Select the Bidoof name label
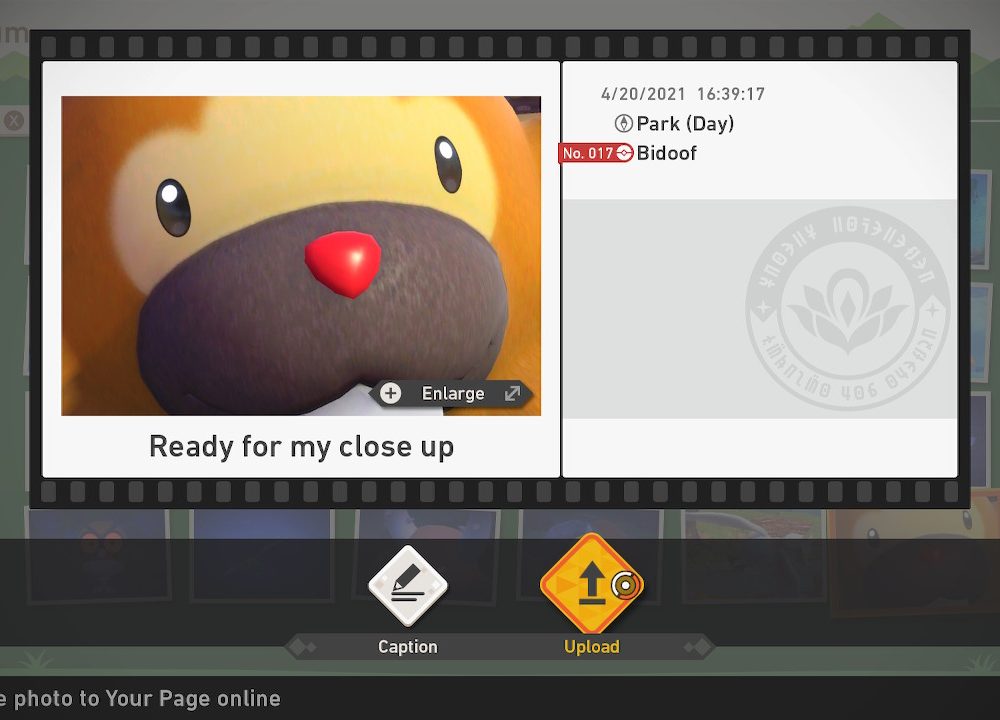 (667, 154)
